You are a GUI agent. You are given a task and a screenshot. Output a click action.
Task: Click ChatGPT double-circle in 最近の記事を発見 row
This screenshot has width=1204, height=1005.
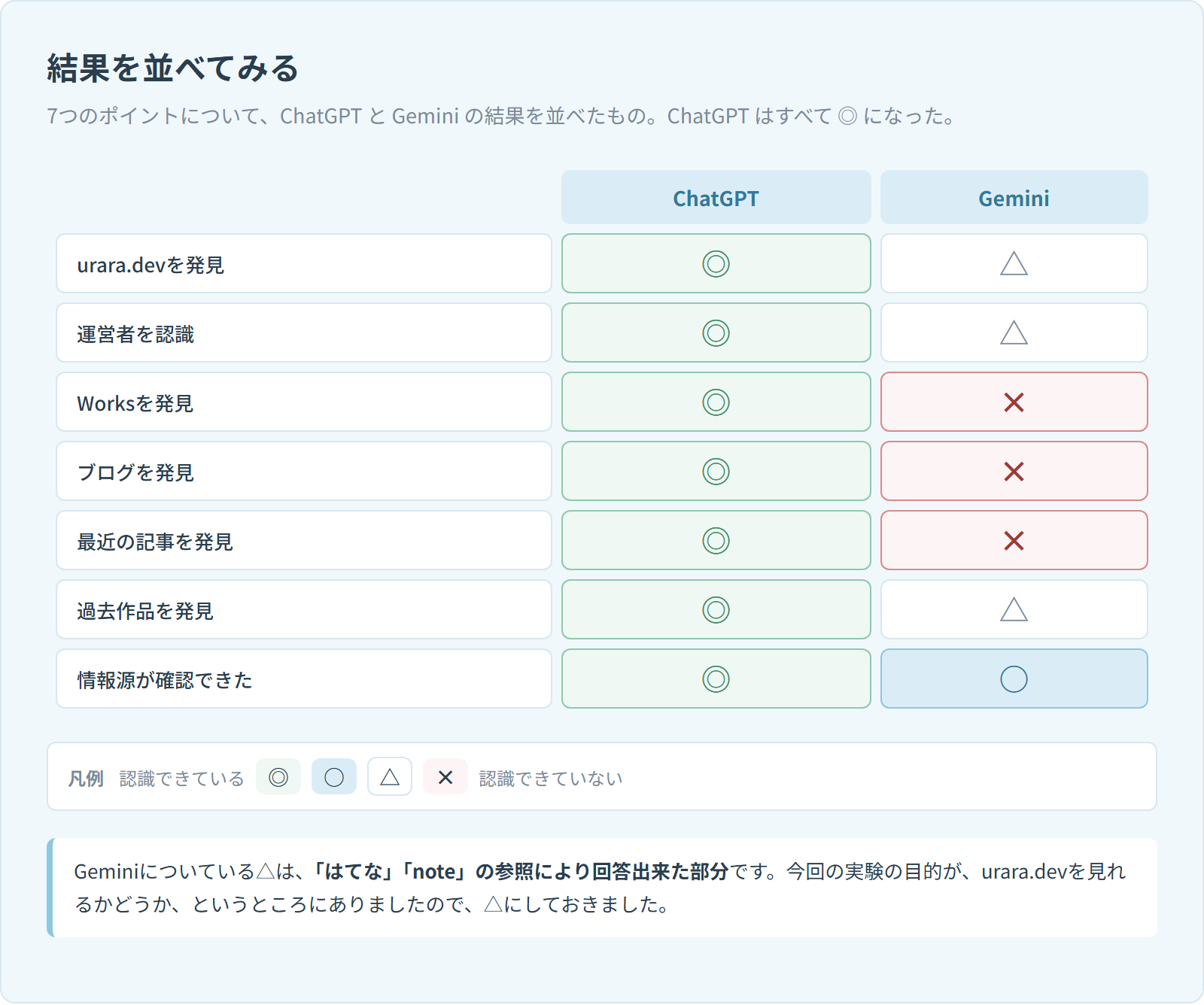(x=716, y=541)
